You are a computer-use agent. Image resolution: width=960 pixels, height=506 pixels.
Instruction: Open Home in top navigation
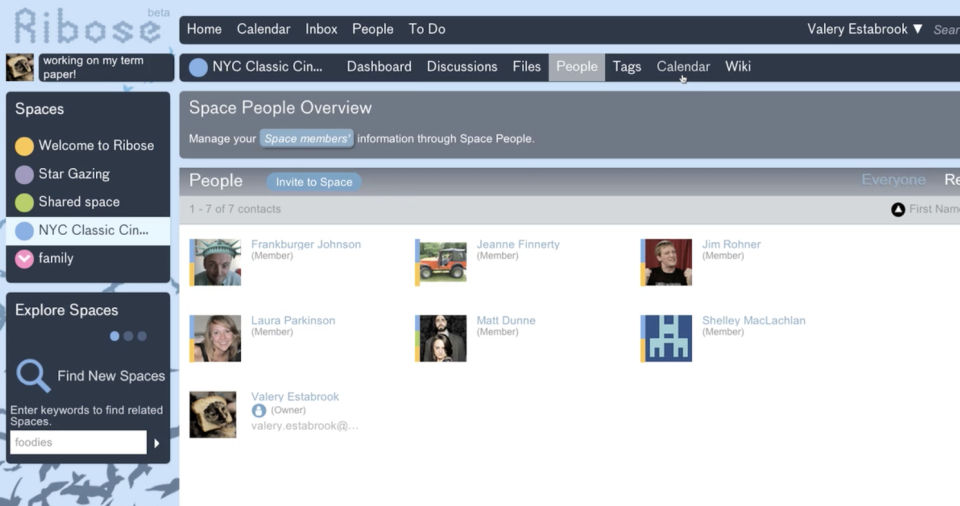[204, 29]
